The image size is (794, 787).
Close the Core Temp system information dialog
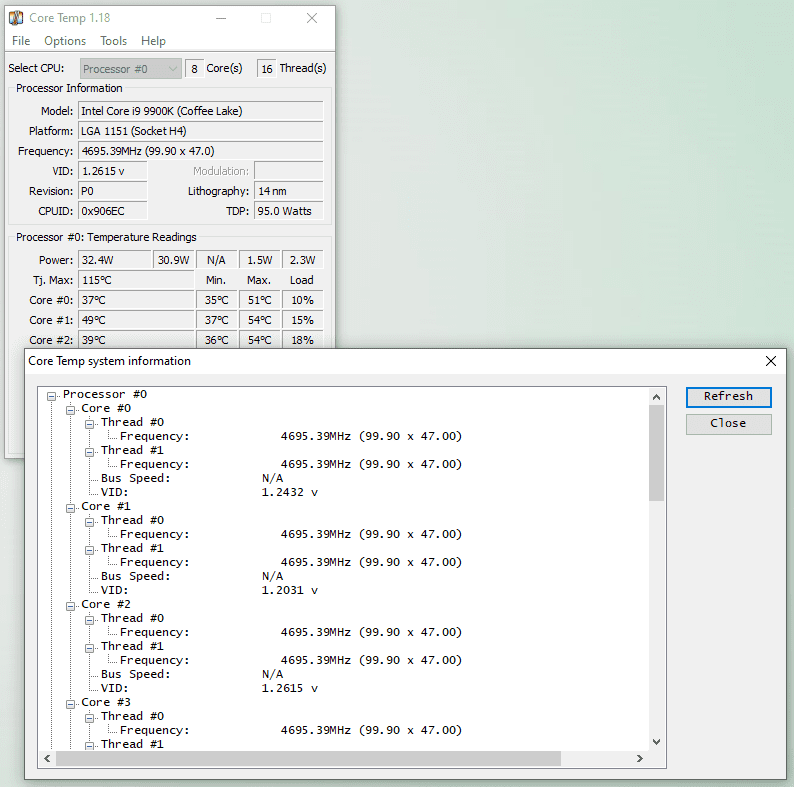[x=771, y=361]
